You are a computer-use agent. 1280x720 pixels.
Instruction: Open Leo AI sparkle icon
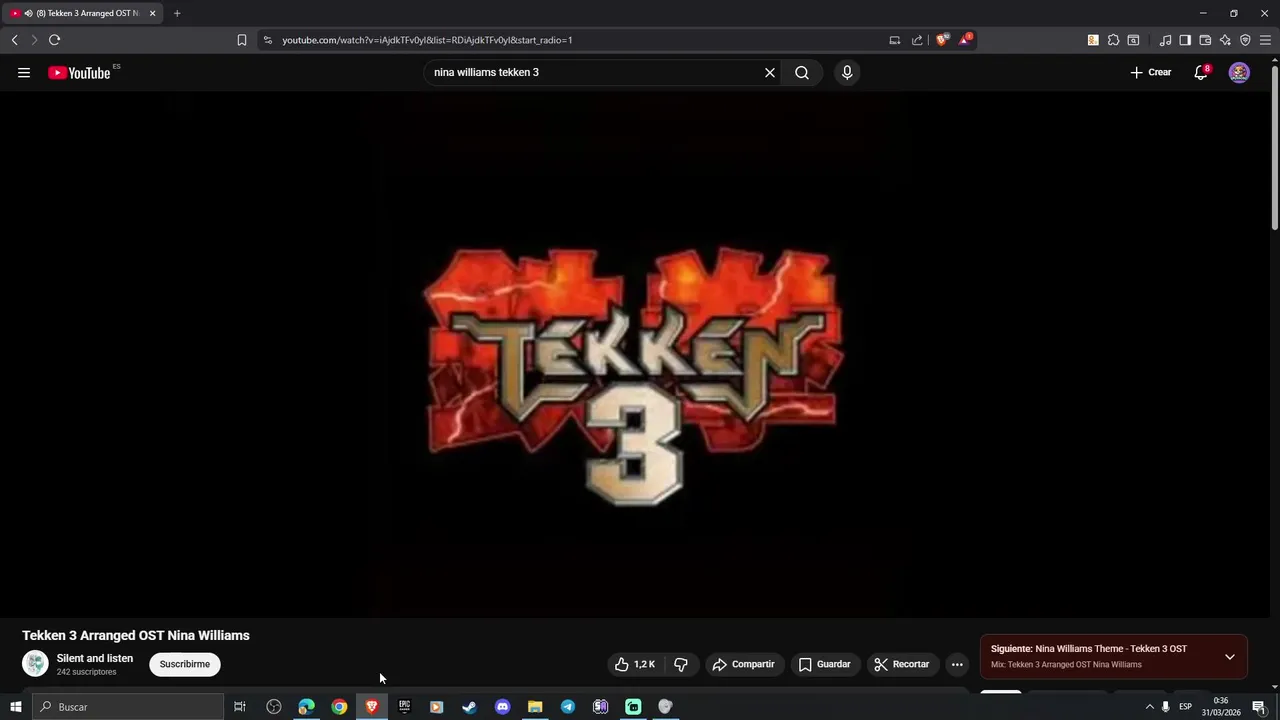pos(1225,40)
